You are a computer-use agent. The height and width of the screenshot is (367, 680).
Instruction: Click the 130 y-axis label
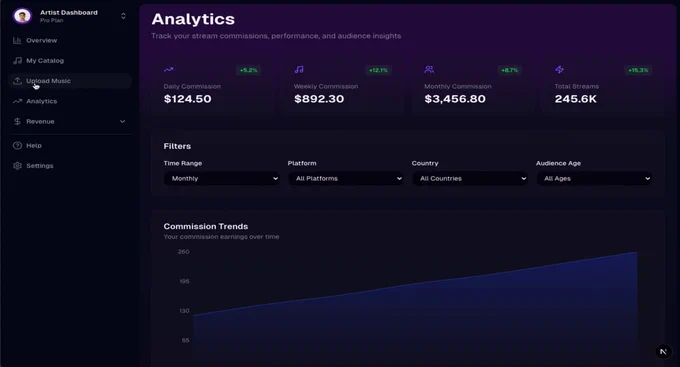tap(184, 311)
